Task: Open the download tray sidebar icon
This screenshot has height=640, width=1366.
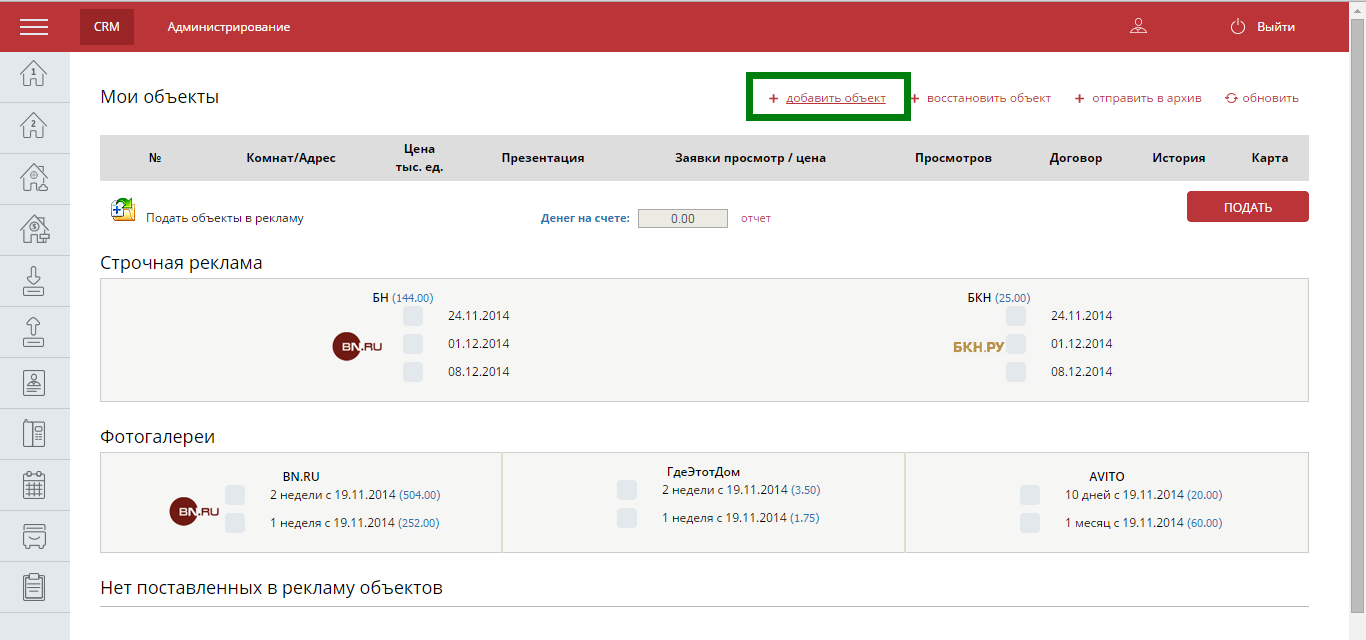Action: (x=34, y=280)
